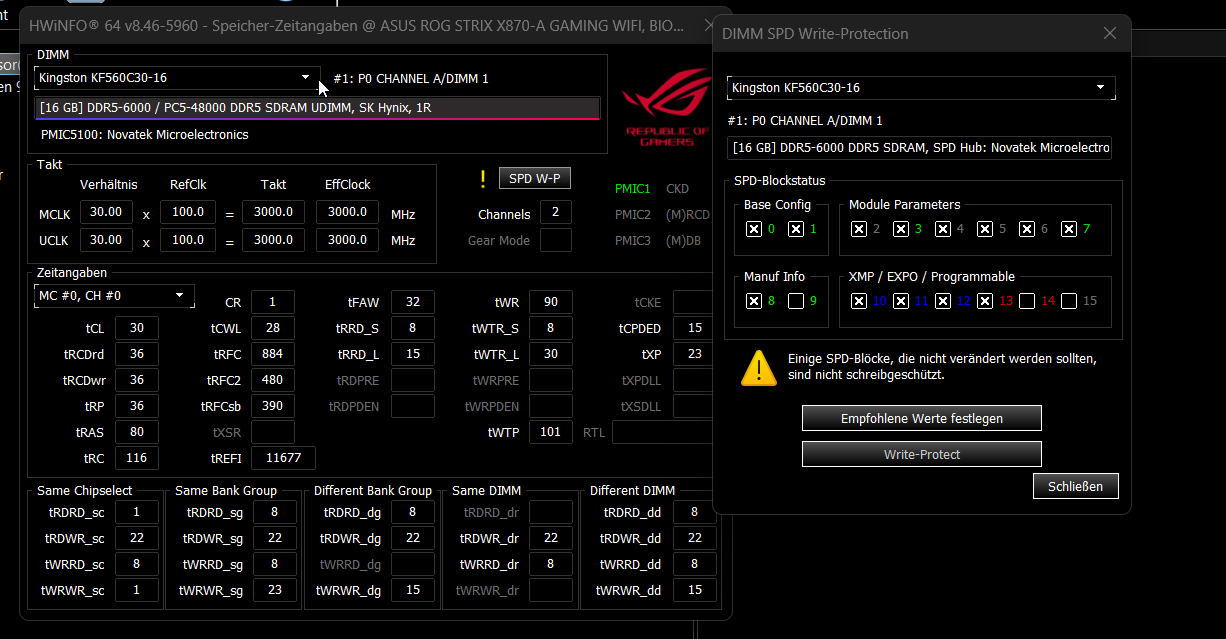The height and width of the screenshot is (639, 1226).
Task: Click the yellow exclamation mark beside SPD W-P
Action: tap(483, 179)
